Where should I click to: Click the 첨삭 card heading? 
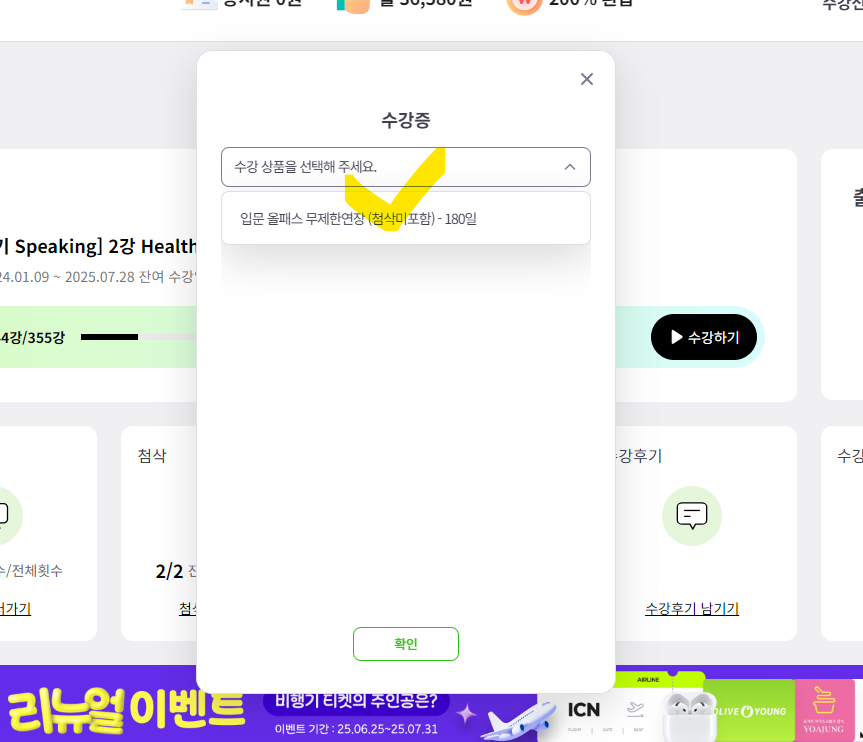(152, 456)
